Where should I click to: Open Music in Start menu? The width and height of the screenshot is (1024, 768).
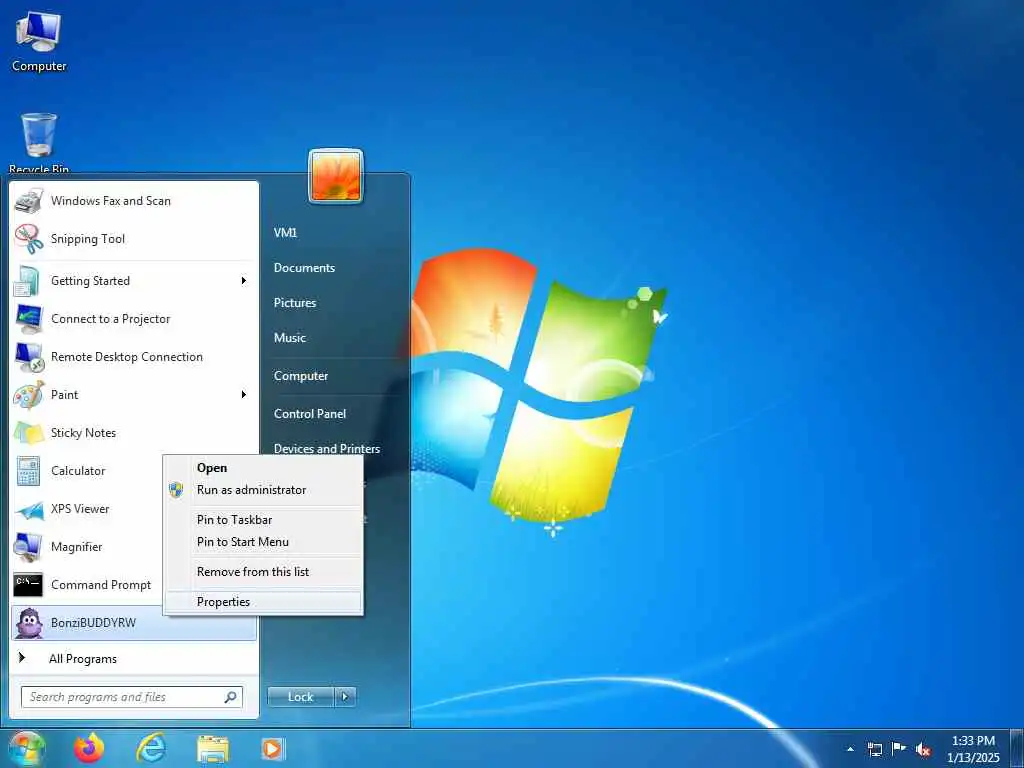[x=290, y=338]
